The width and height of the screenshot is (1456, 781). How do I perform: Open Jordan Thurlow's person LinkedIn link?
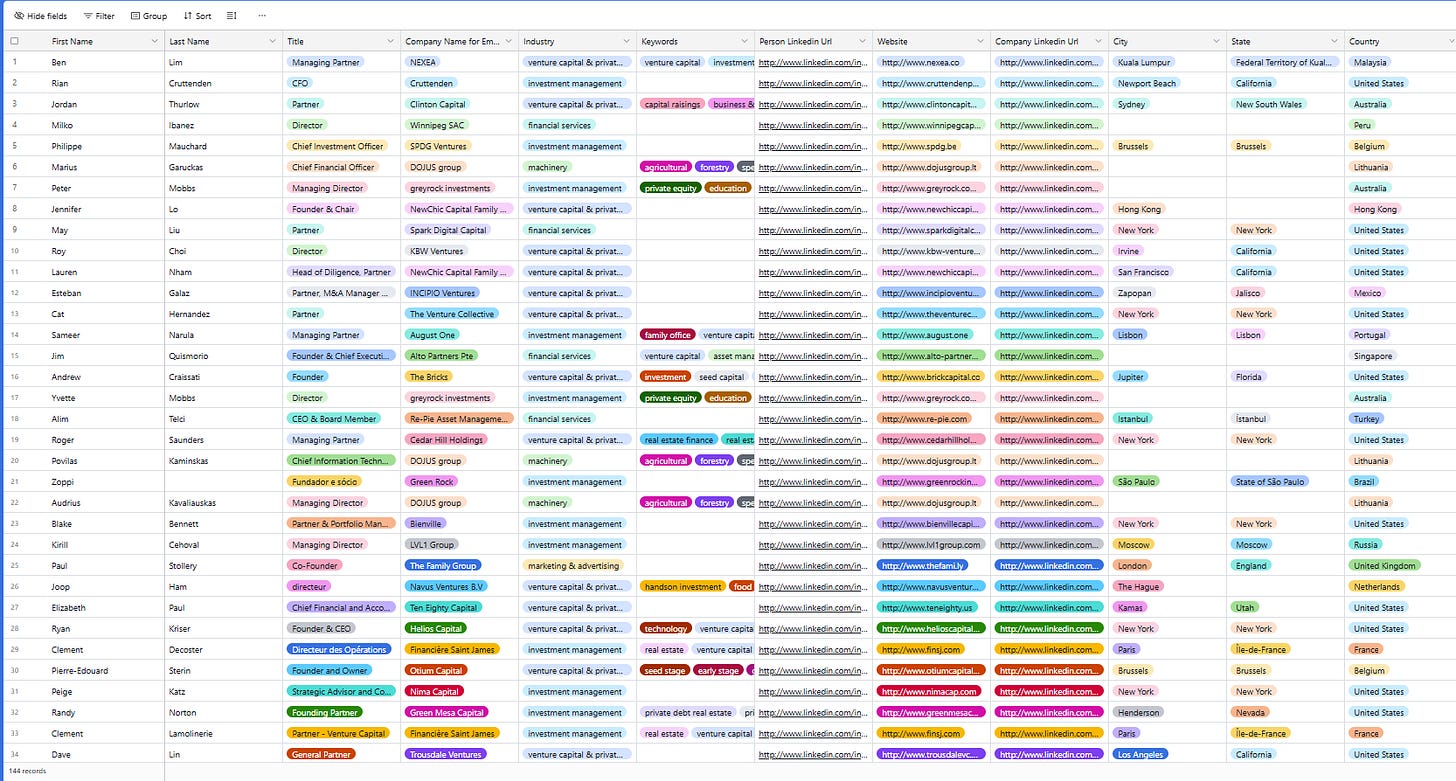(x=814, y=104)
